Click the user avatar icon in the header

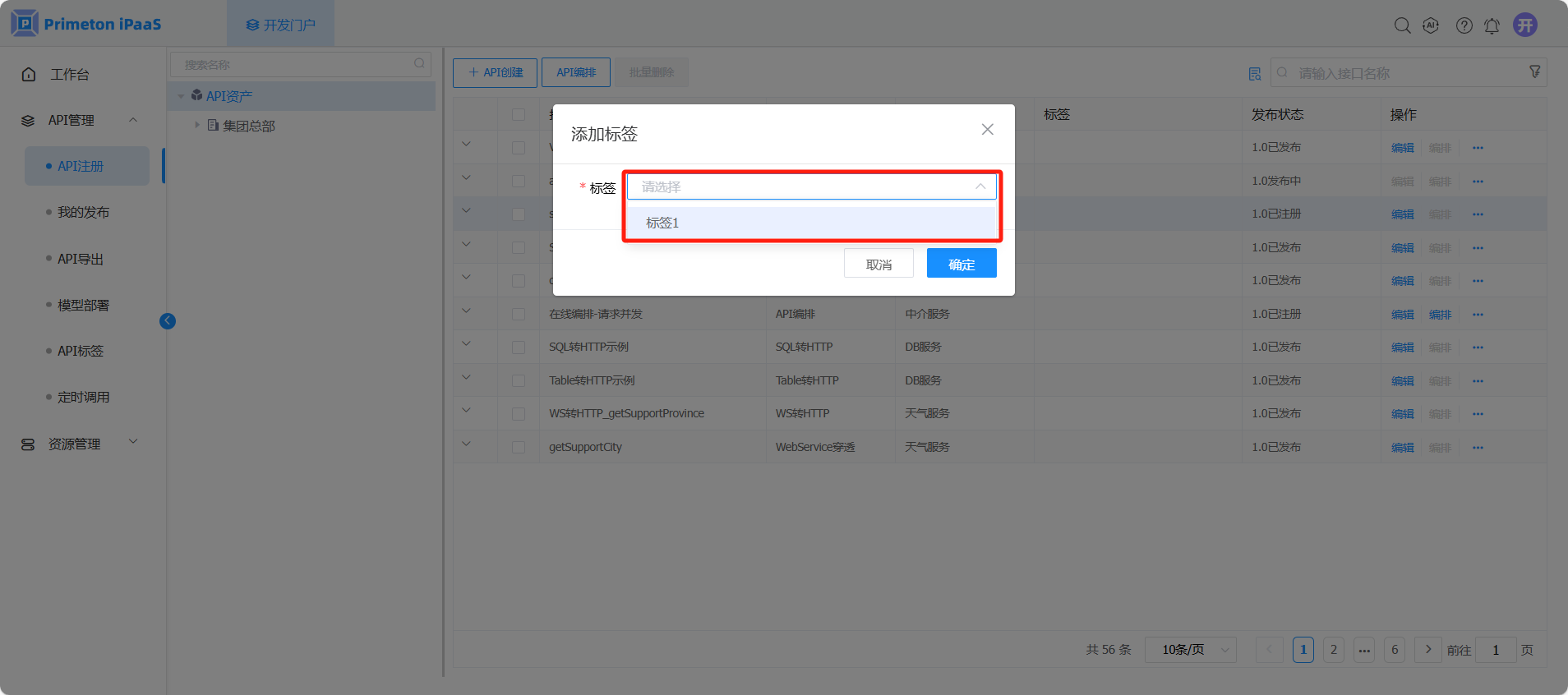1525,25
